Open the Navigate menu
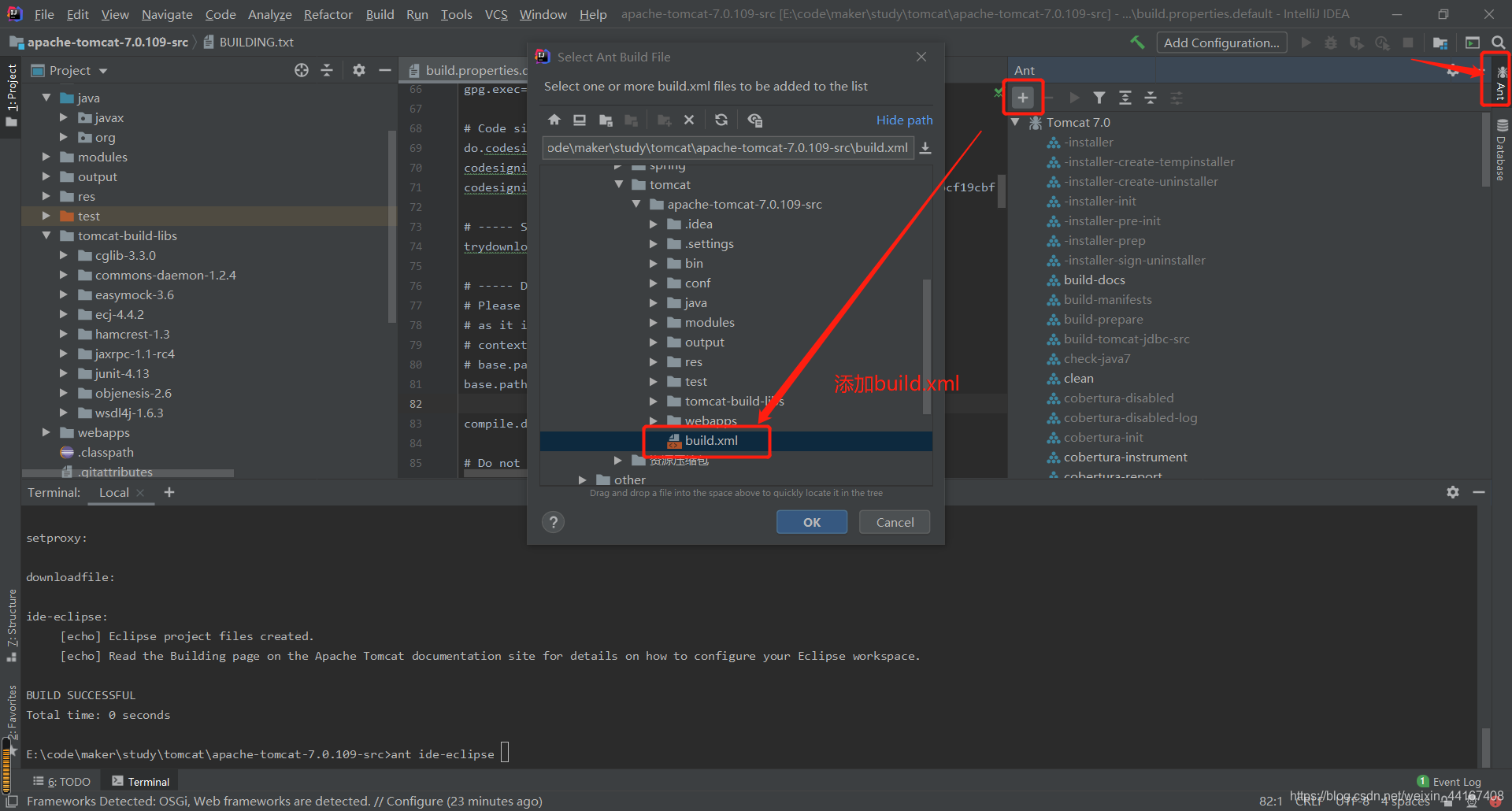The image size is (1512, 811). click(x=167, y=14)
